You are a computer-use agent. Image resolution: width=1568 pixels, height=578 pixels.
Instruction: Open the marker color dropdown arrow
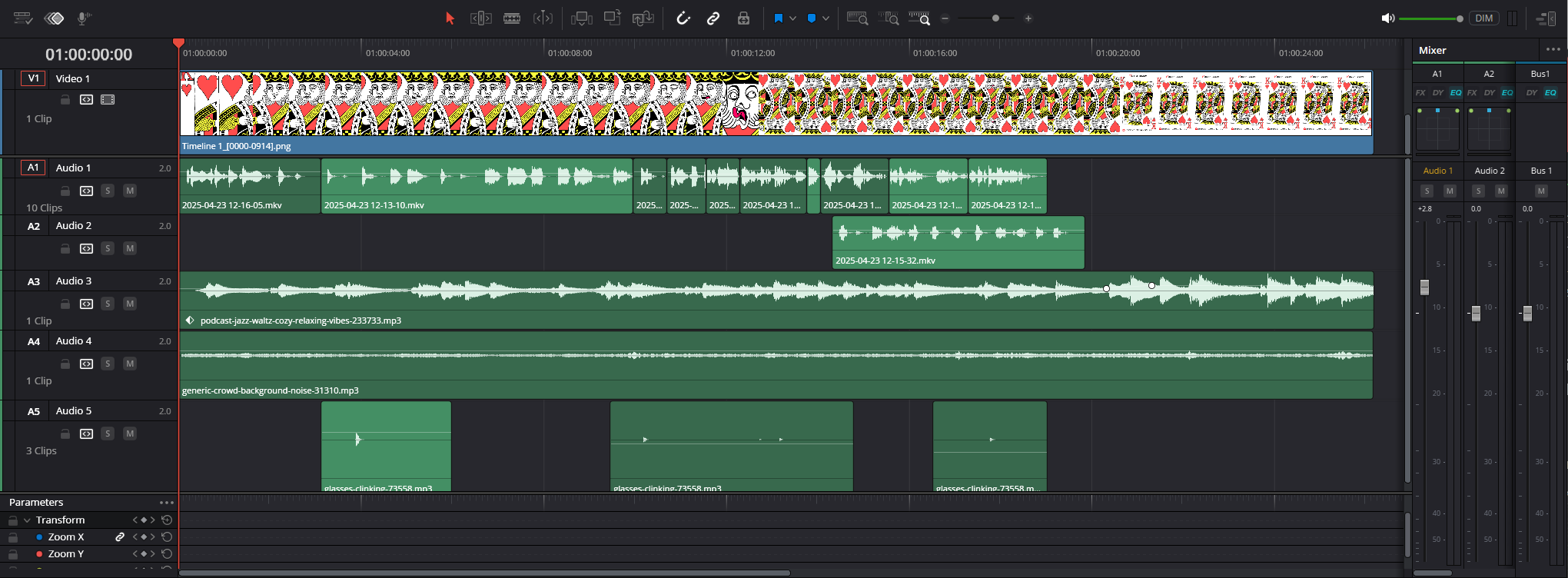(x=826, y=18)
